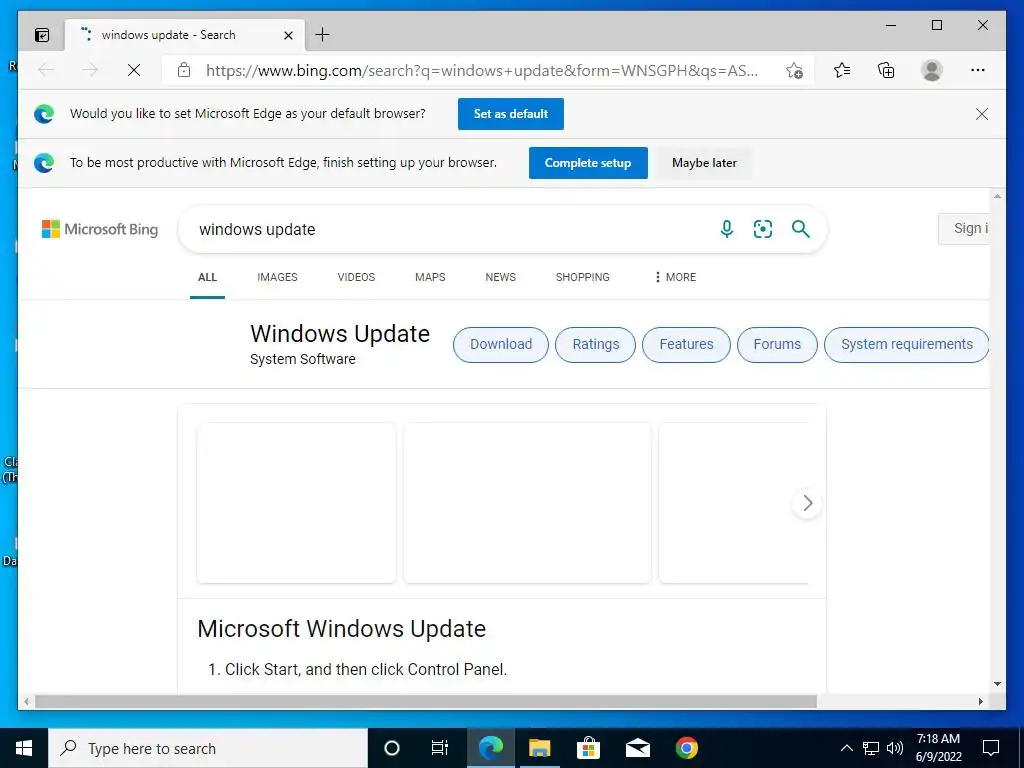Switch to IMAGES results tab
The image size is (1024, 768).
(x=277, y=277)
